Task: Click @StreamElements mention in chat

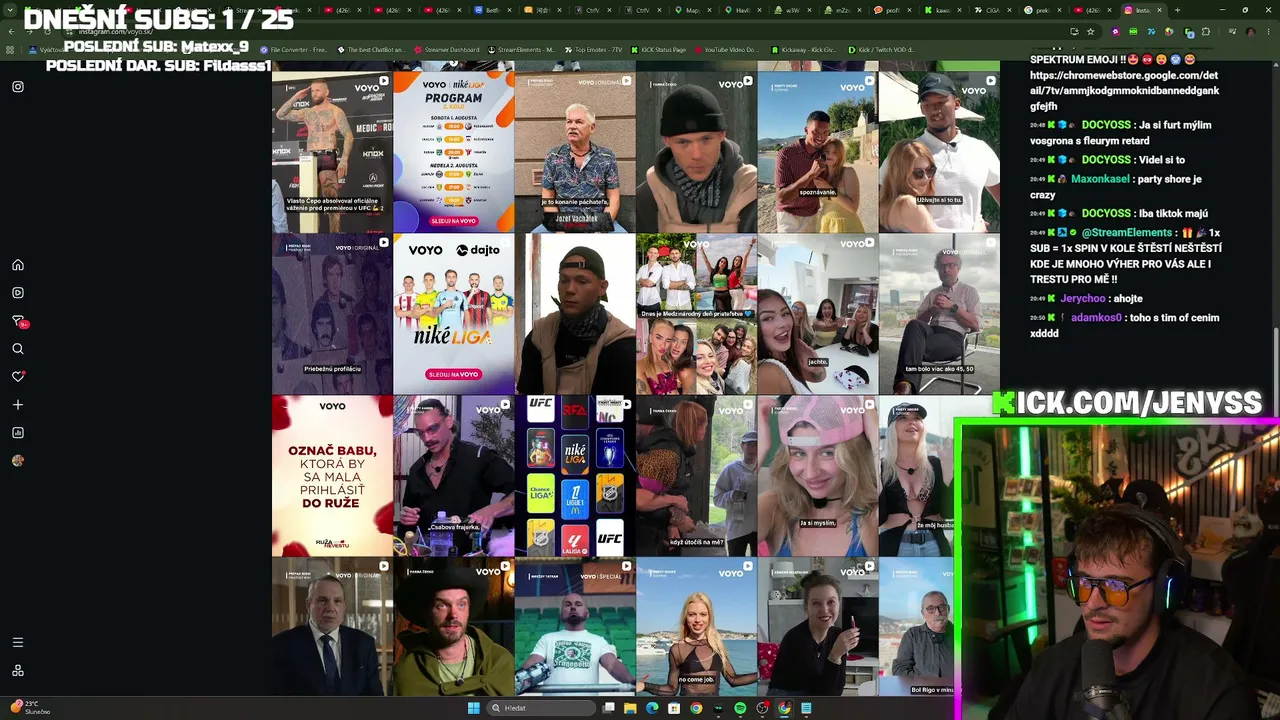Action: coord(1127,233)
